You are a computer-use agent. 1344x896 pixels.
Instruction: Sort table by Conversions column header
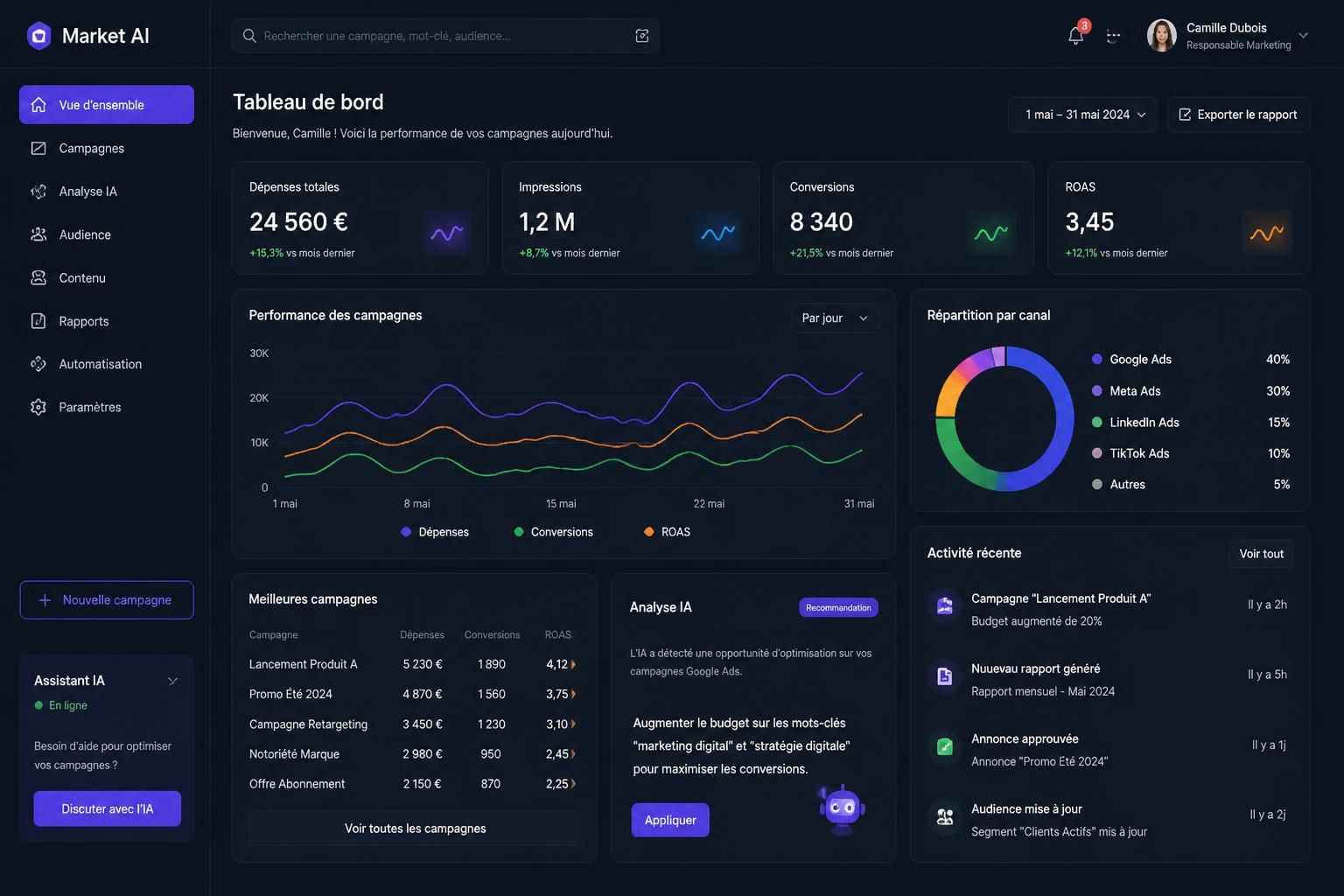[492, 635]
